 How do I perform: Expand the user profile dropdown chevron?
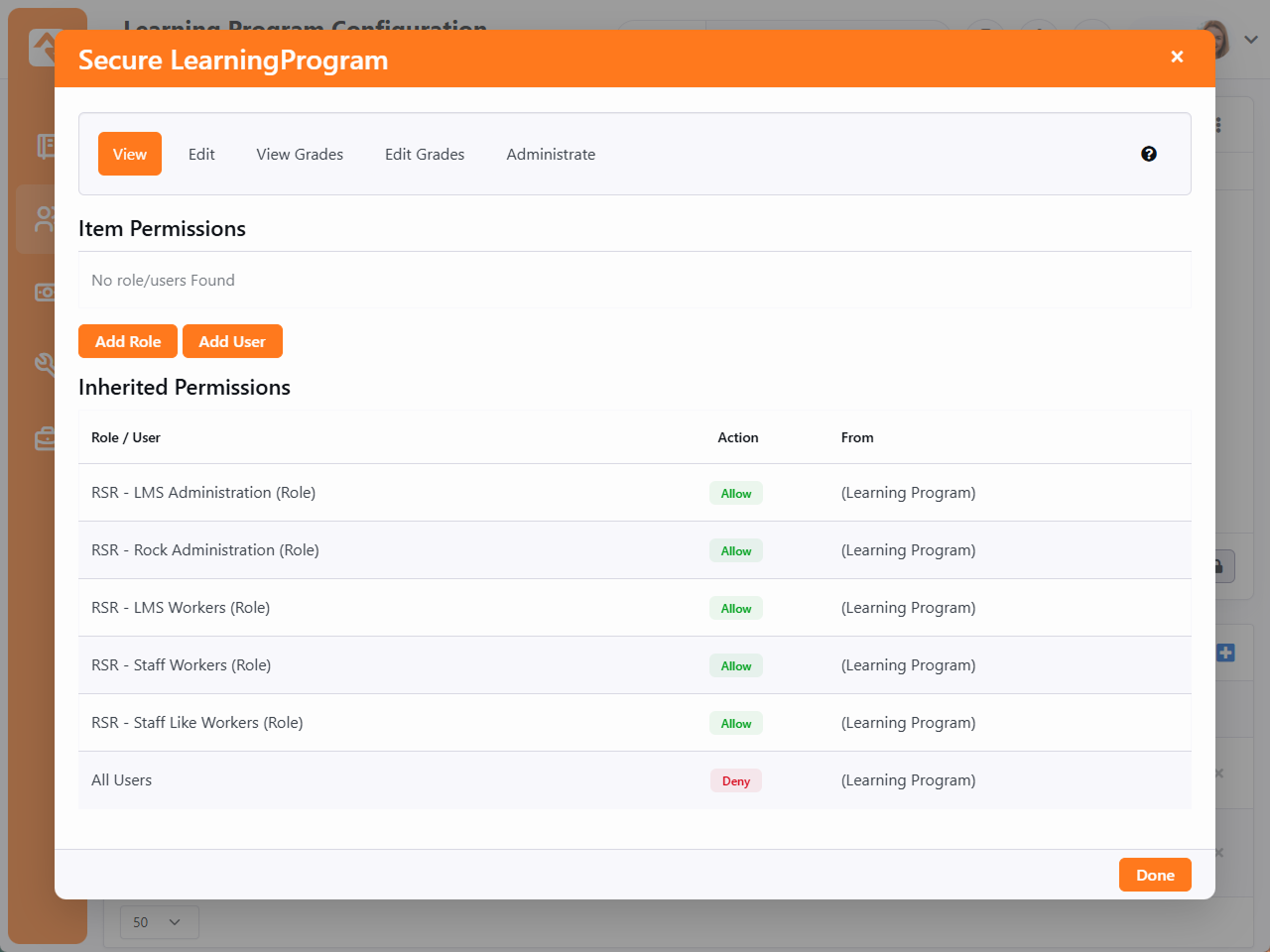pos(1250,40)
